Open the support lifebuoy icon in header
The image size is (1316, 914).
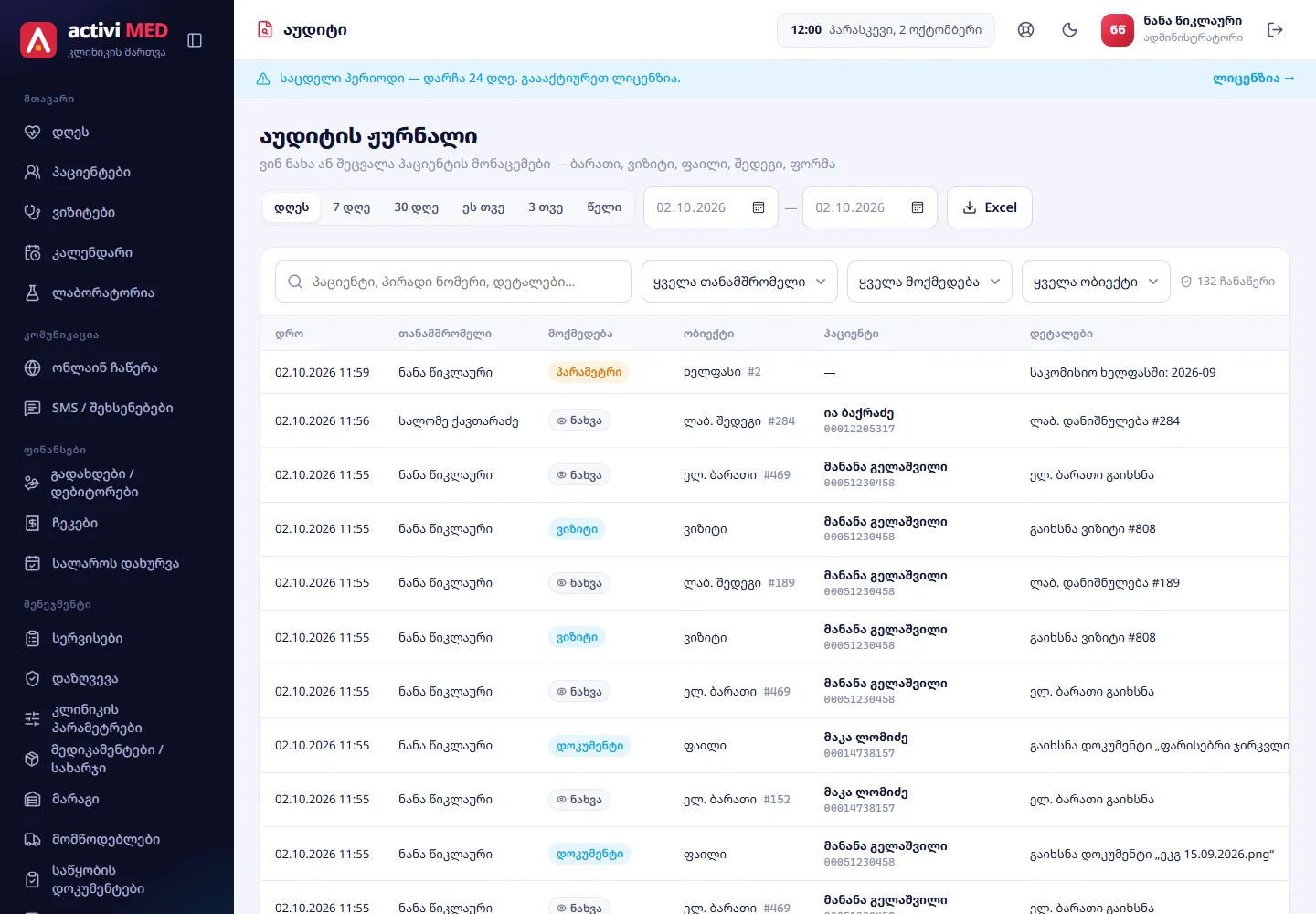[1026, 30]
